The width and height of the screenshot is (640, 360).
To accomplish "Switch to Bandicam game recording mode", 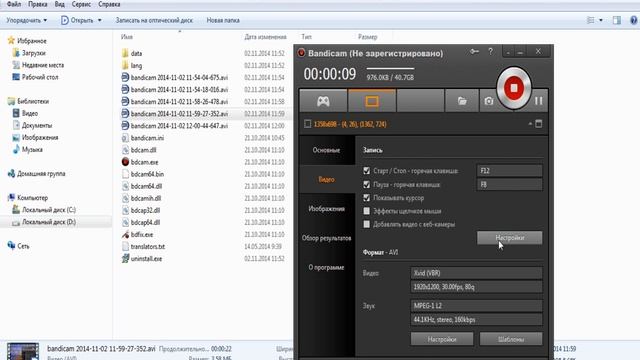I will point(323,101).
